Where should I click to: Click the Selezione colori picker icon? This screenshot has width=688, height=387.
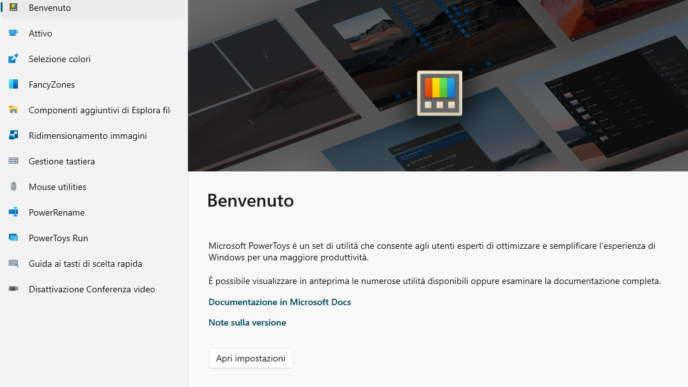click(14, 58)
